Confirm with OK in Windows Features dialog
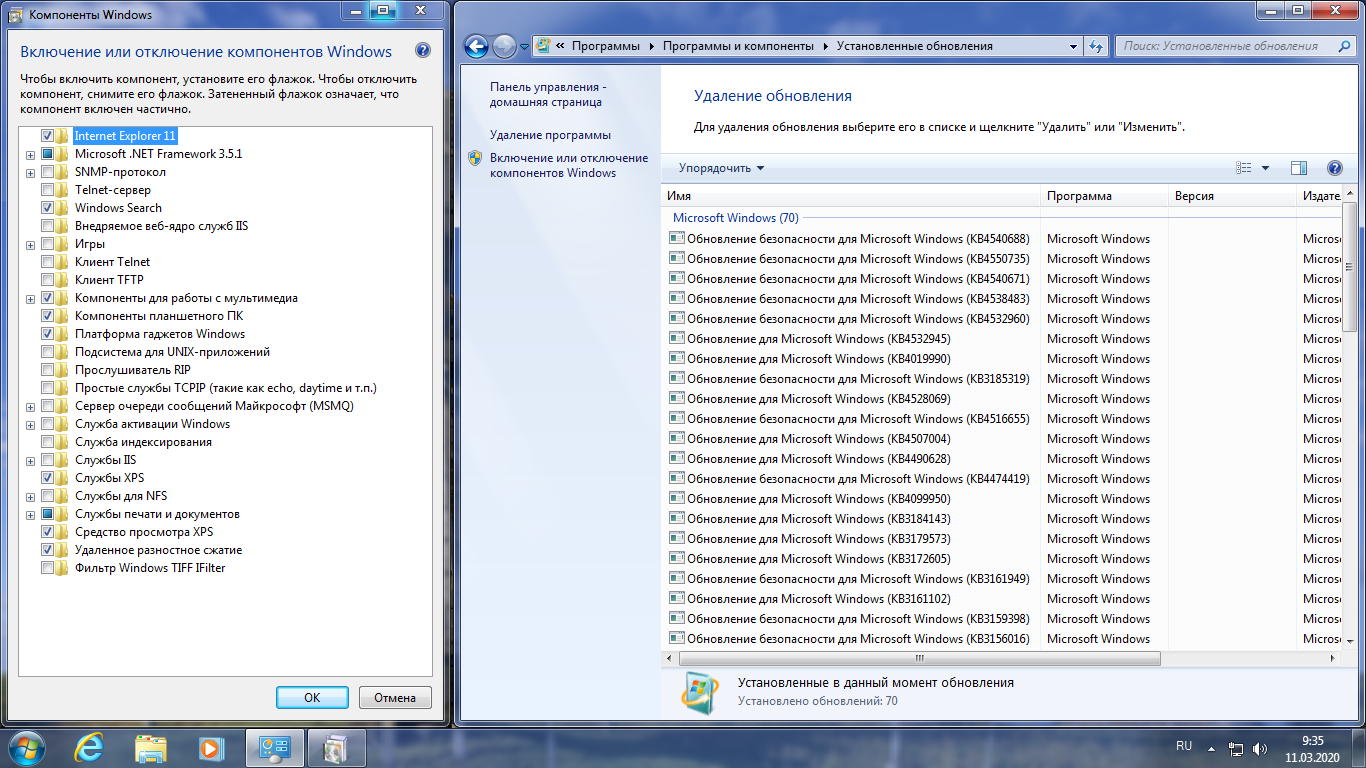The image size is (1366, 768). point(312,698)
